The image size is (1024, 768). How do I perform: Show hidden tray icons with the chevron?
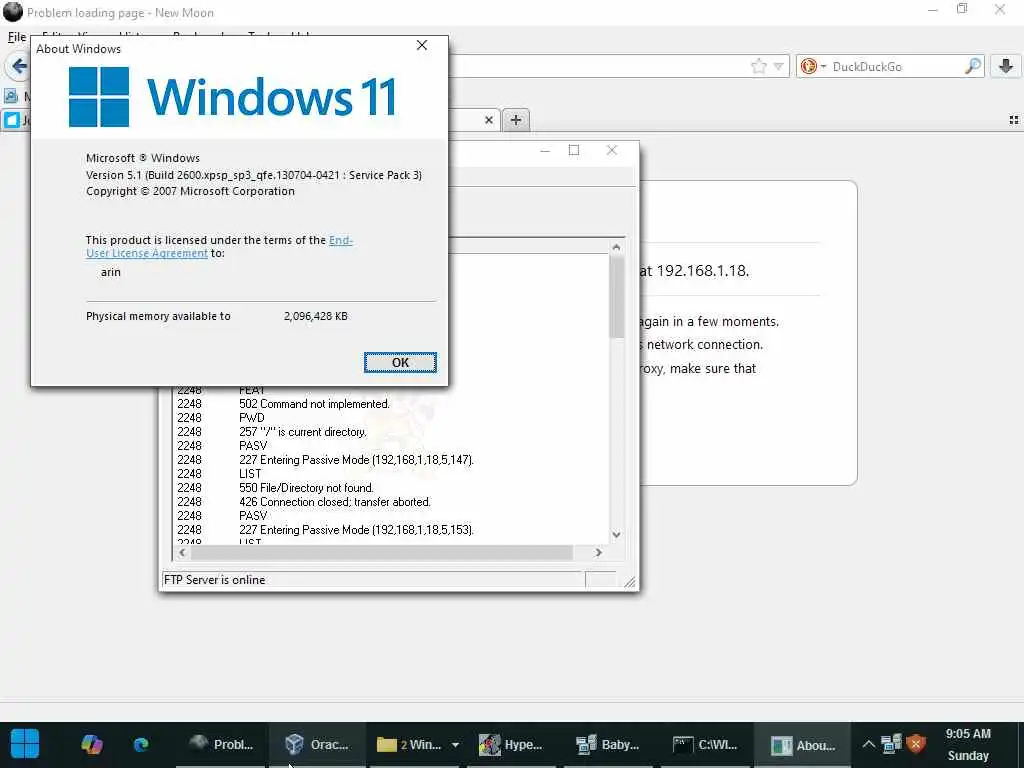[868, 744]
